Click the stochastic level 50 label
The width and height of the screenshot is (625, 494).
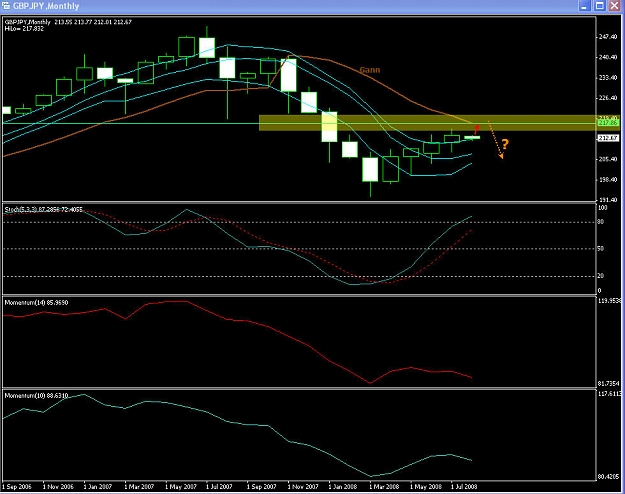coord(601,249)
